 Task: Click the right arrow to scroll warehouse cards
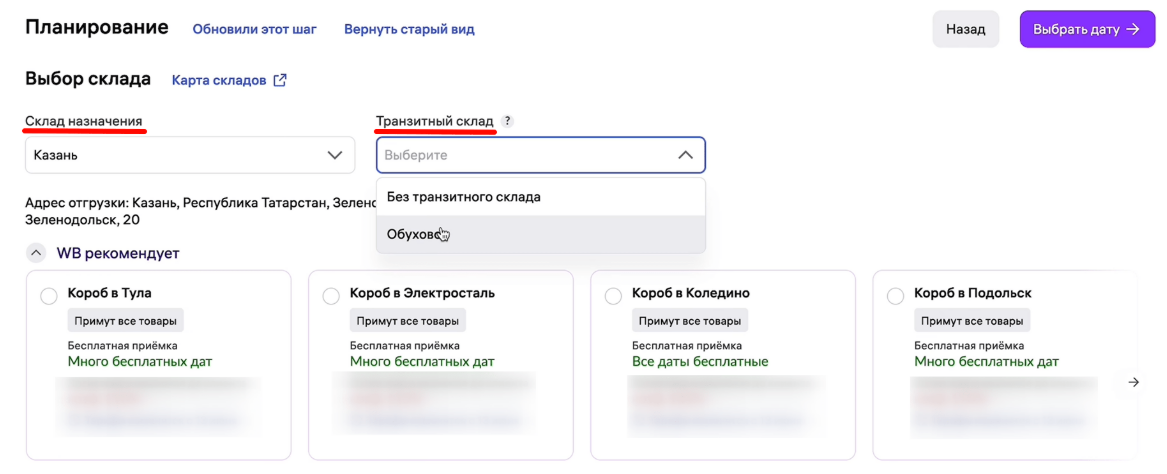coord(1134,382)
